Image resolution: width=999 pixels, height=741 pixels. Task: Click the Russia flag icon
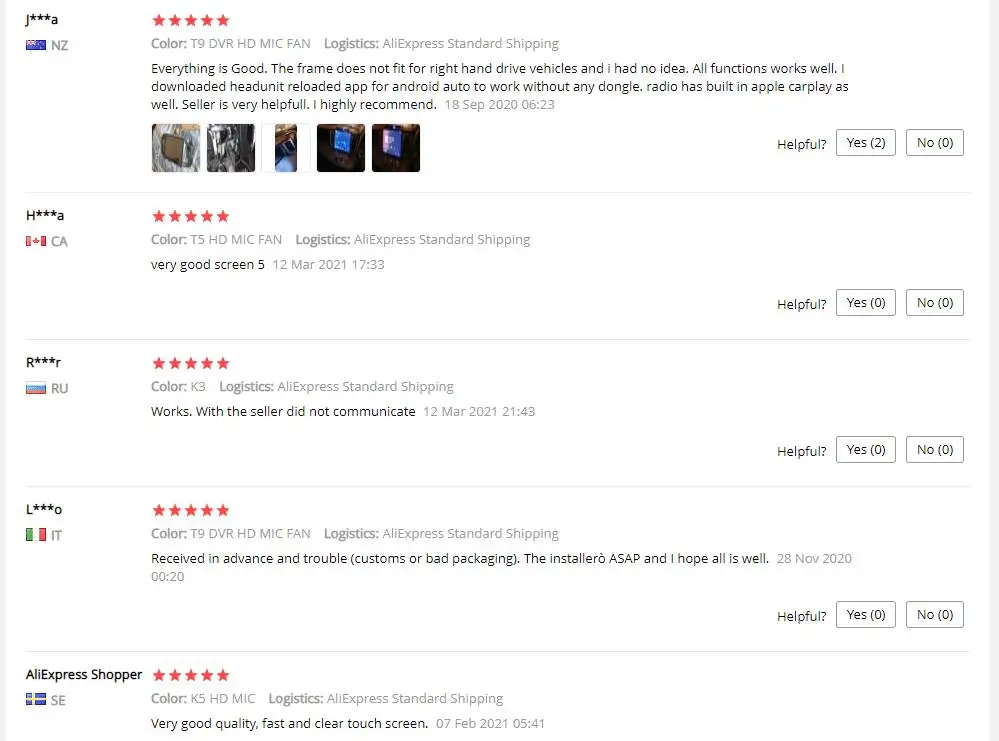click(x=36, y=389)
